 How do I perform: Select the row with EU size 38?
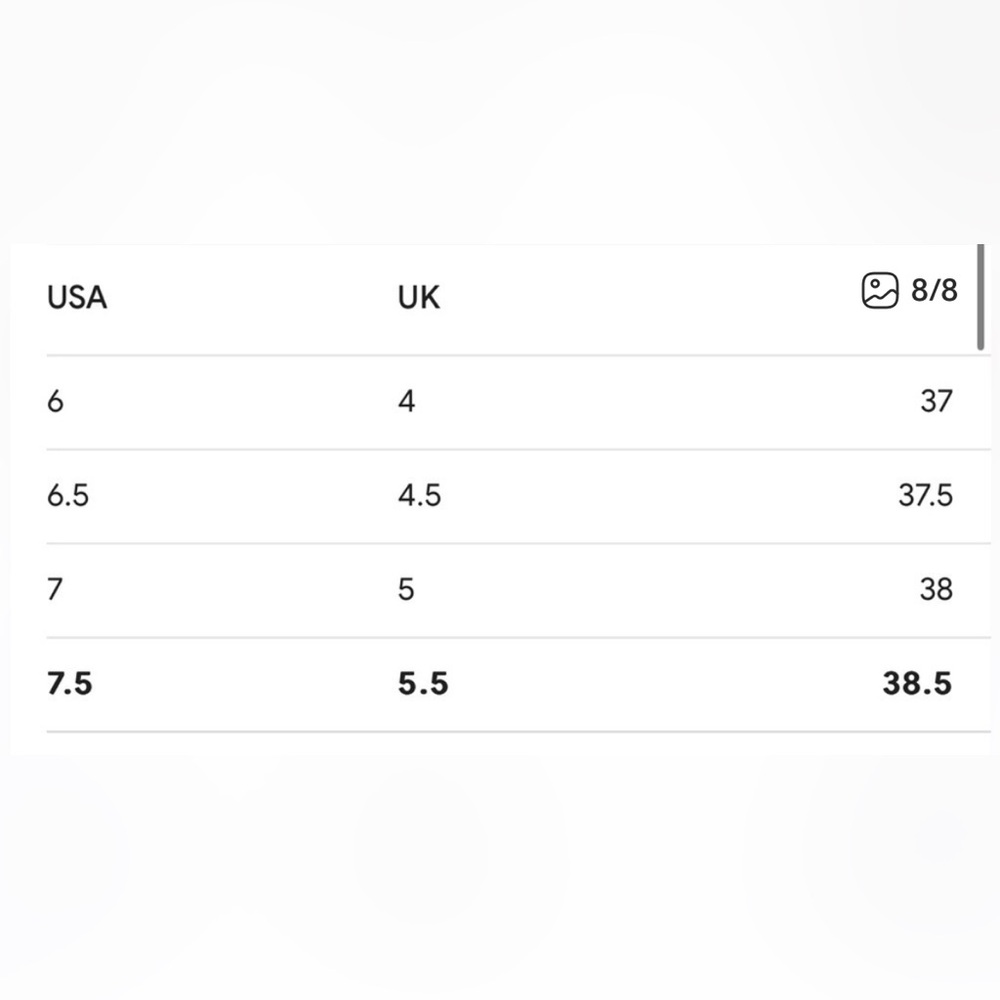coord(518,590)
